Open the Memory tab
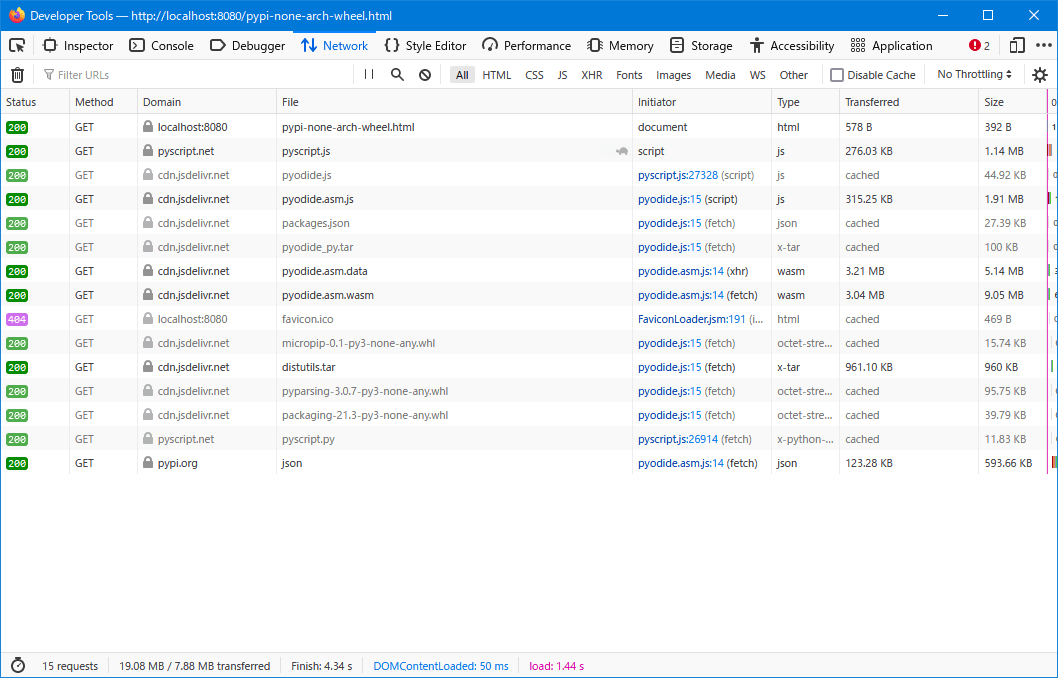This screenshot has height=678, width=1058. [x=620, y=46]
